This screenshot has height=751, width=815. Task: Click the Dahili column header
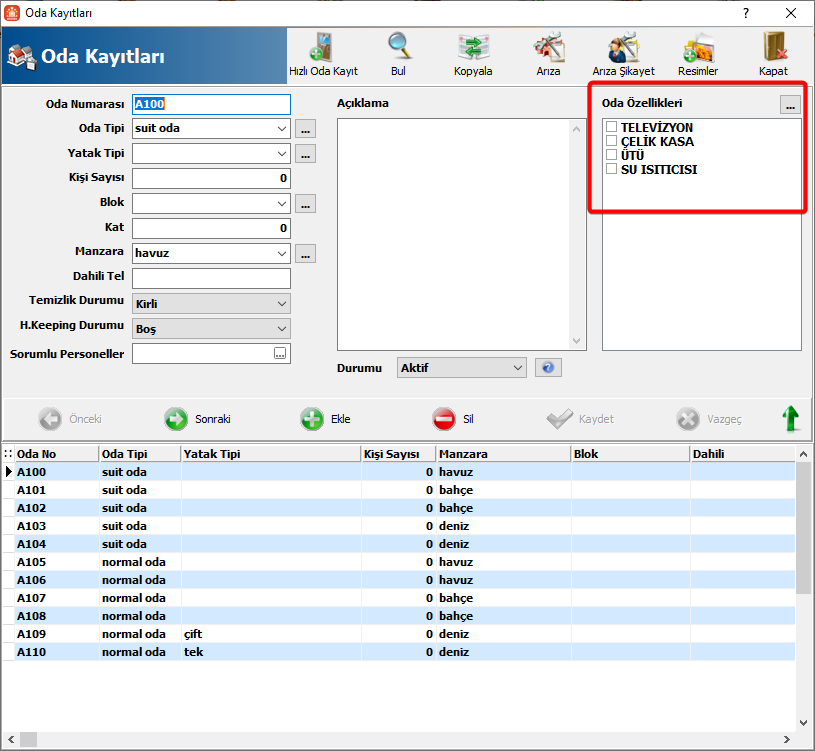point(743,454)
